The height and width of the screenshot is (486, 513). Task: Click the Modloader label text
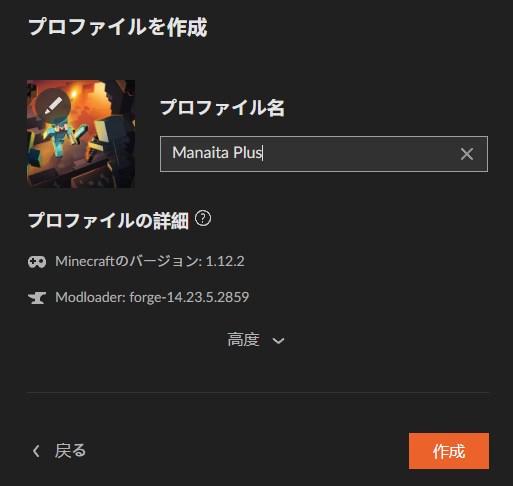tap(90, 297)
